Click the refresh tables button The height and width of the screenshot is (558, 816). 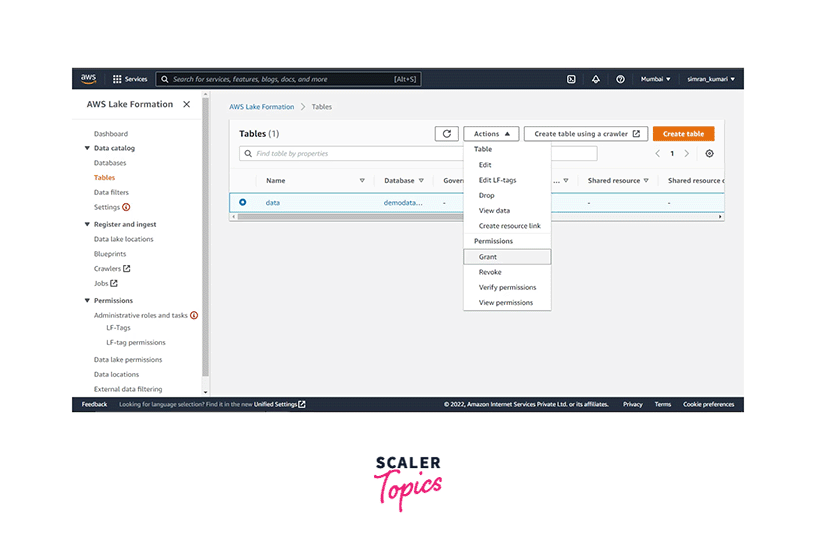pyautogui.click(x=447, y=134)
